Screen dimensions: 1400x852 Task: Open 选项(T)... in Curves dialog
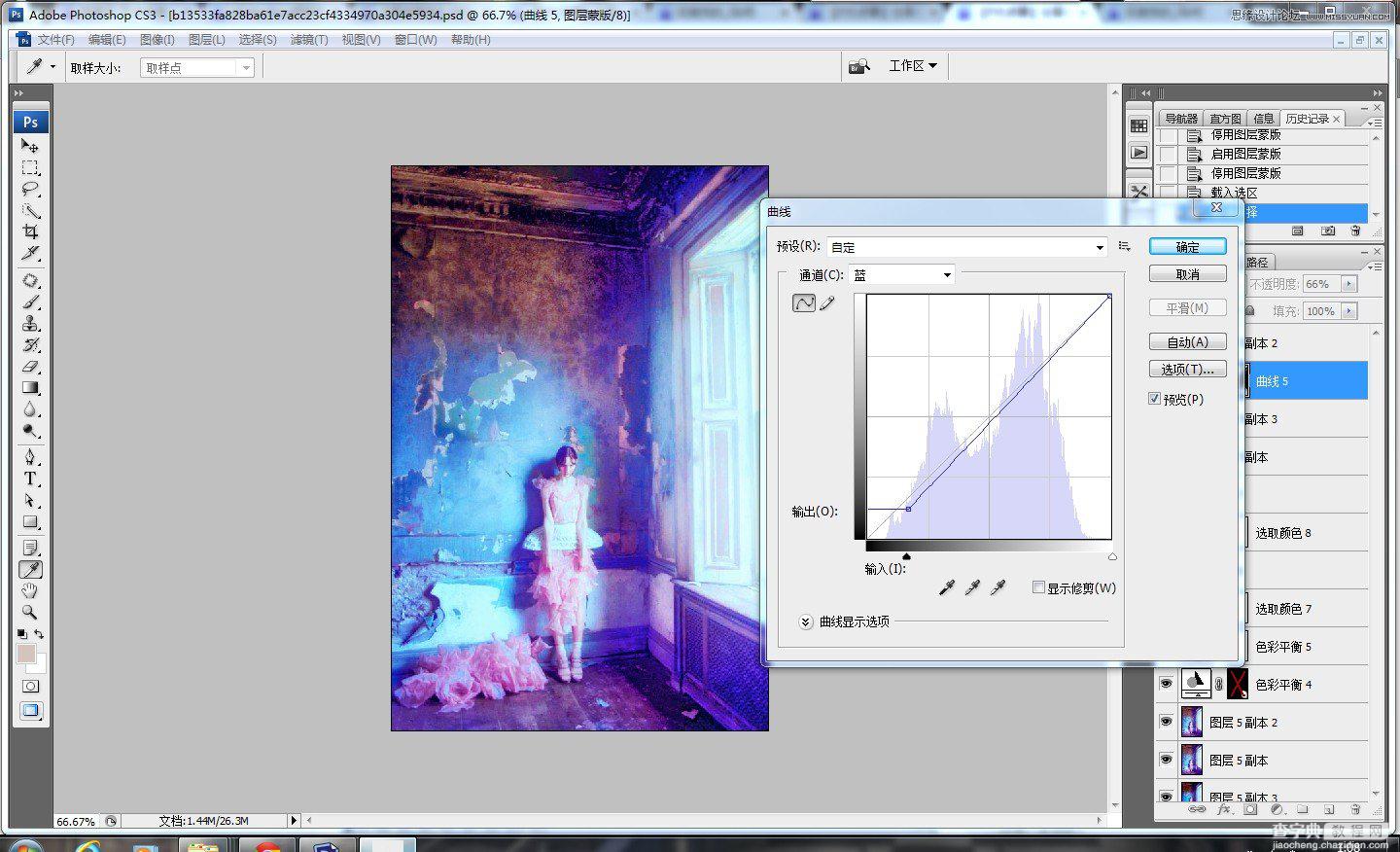click(x=1187, y=369)
